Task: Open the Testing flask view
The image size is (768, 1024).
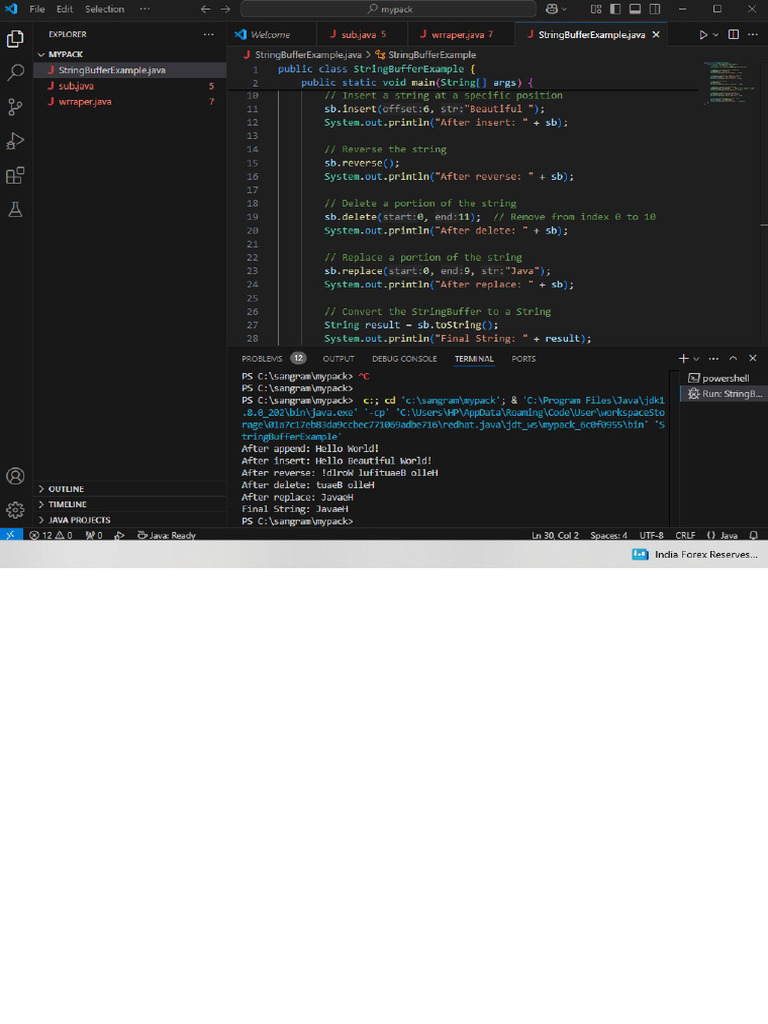Action: [15, 210]
